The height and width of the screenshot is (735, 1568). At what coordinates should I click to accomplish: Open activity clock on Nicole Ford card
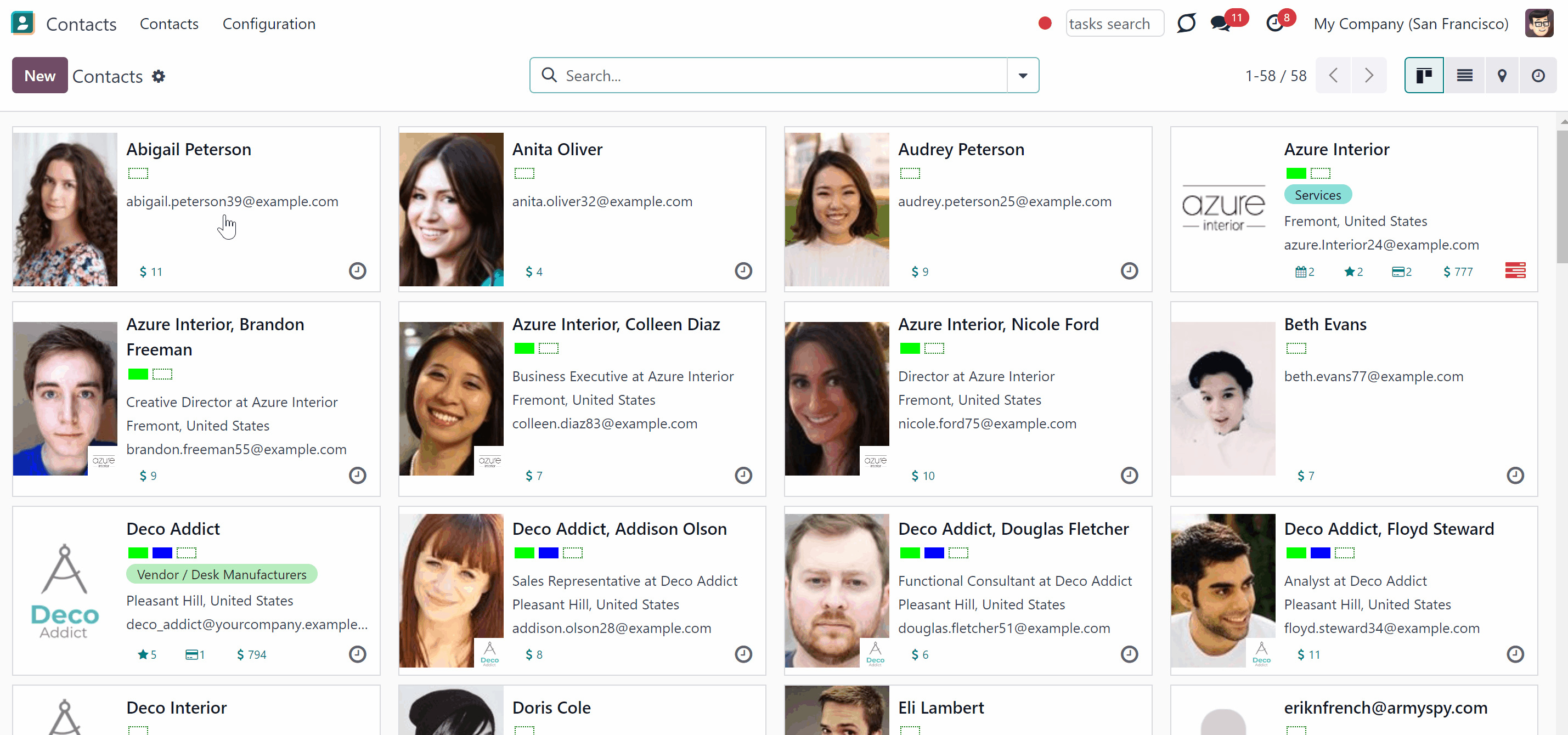pyautogui.click(x=1129, y=475)
